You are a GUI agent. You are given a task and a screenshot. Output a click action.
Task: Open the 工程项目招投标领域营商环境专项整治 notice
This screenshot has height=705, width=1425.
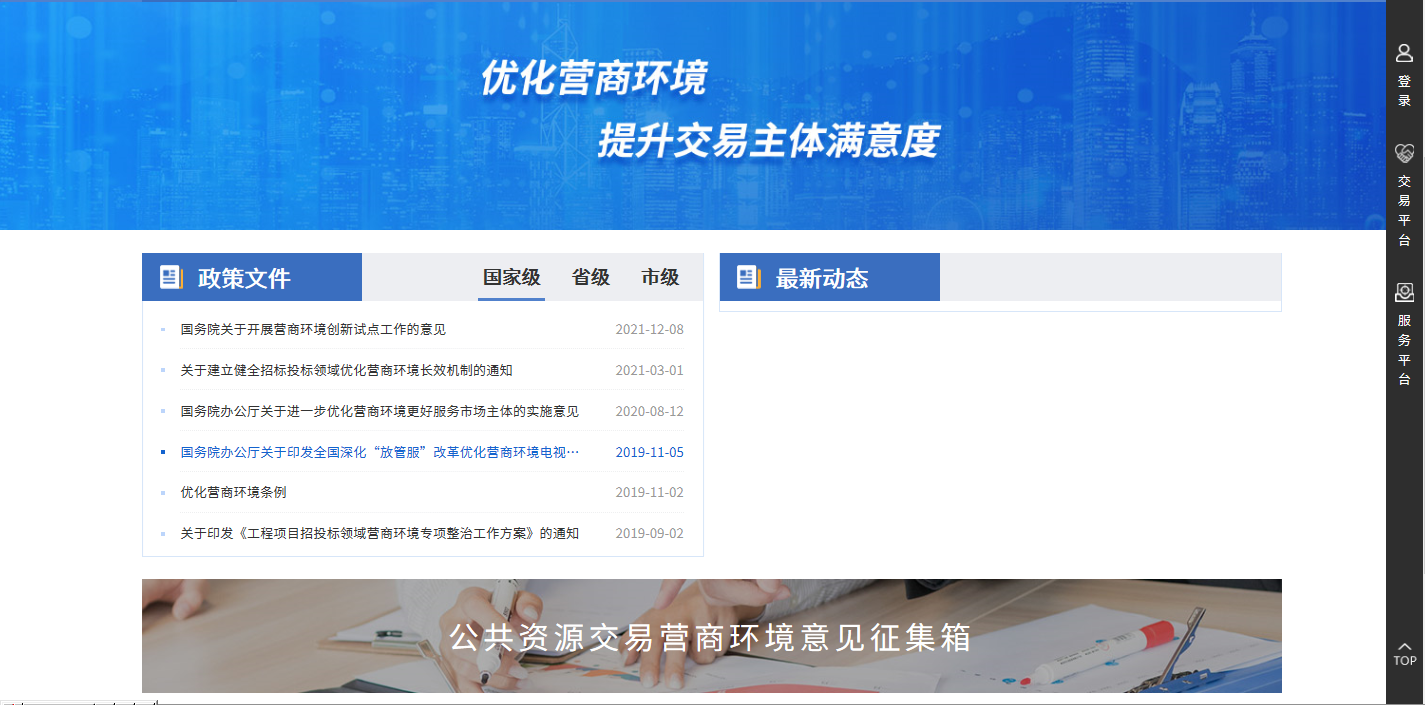[x=379, y=533]
